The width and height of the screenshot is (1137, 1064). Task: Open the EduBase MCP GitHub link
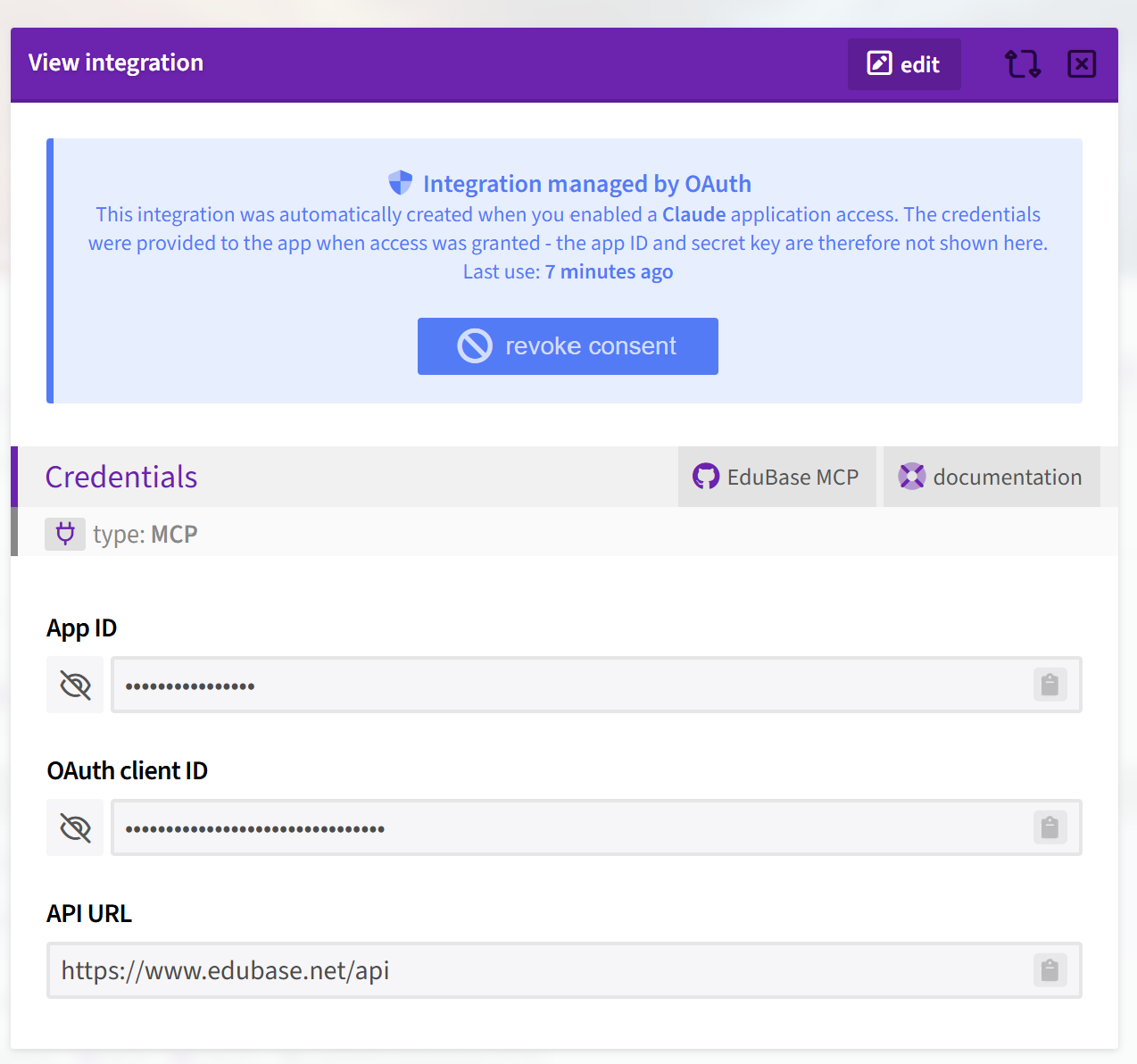[x=777, y=477]
